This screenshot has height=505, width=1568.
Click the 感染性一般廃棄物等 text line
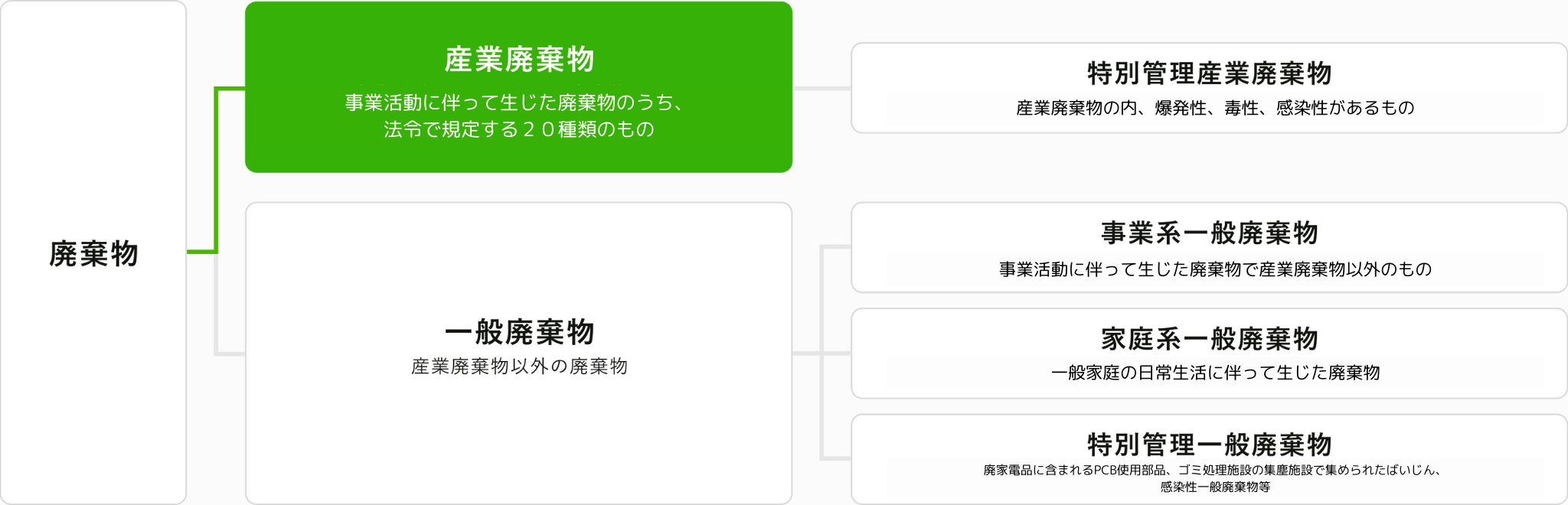tap(1215, 487)
